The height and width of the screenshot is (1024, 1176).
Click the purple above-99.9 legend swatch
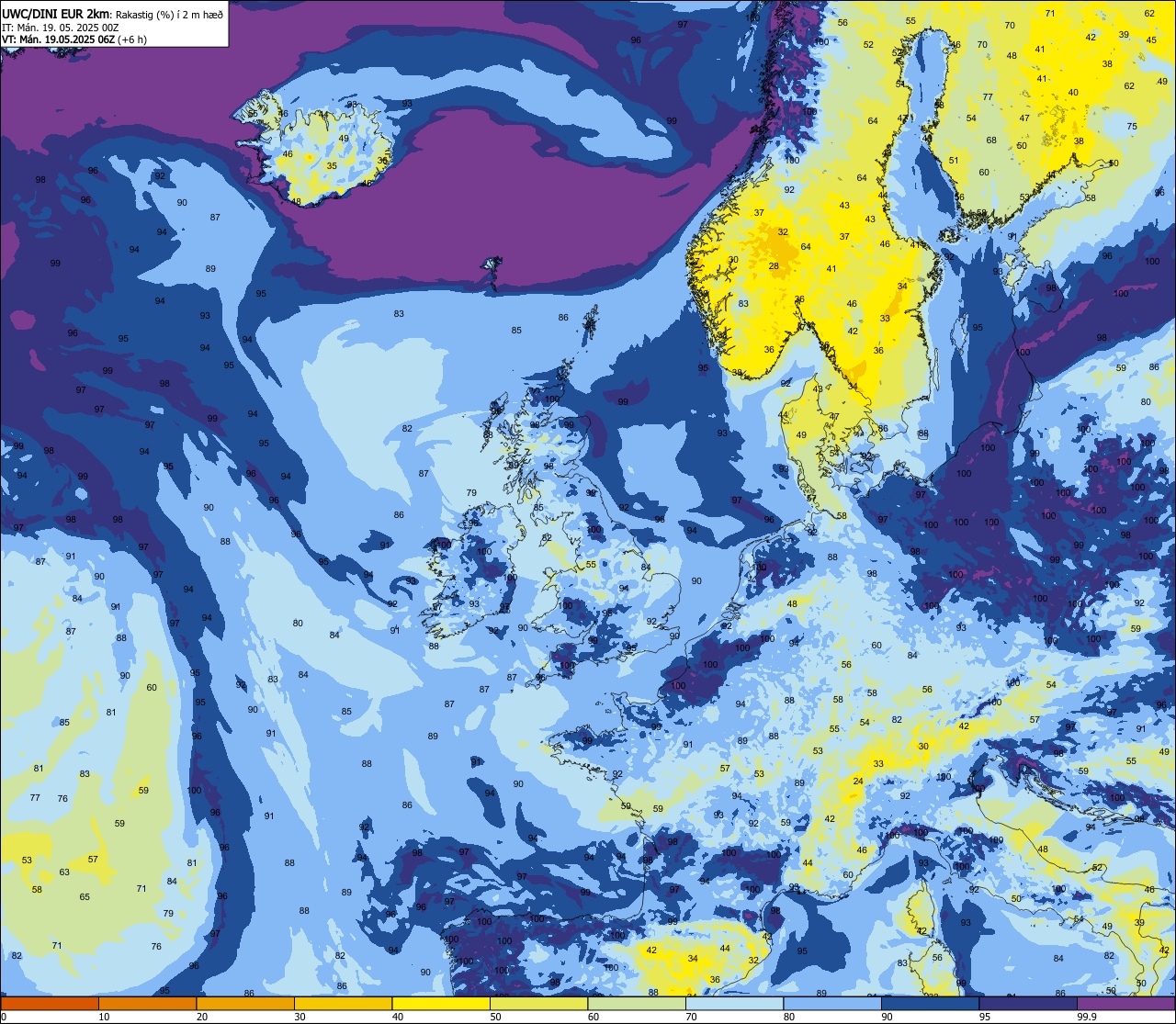1126,1003
